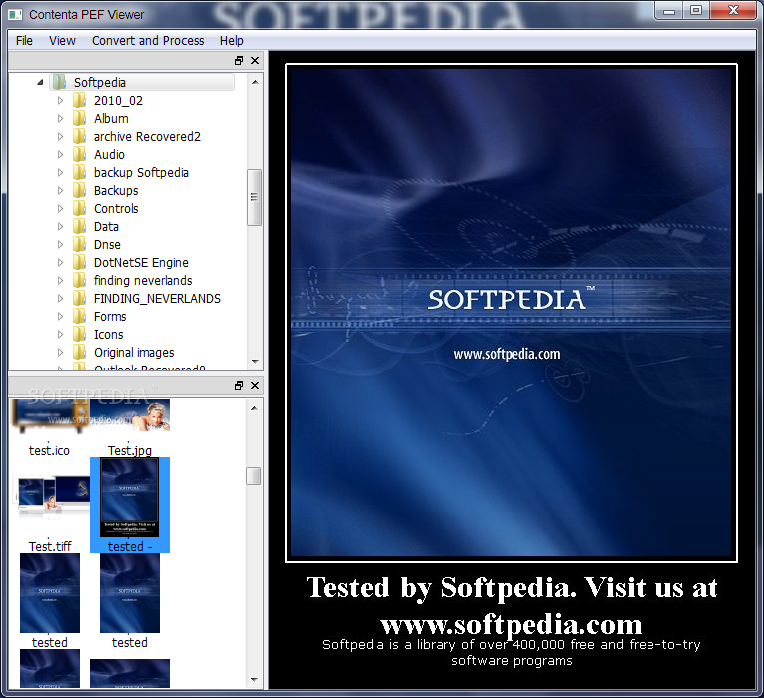Close the folder tree panel
The width and height of the screenshot is (764, 698).
pos(255,60)
